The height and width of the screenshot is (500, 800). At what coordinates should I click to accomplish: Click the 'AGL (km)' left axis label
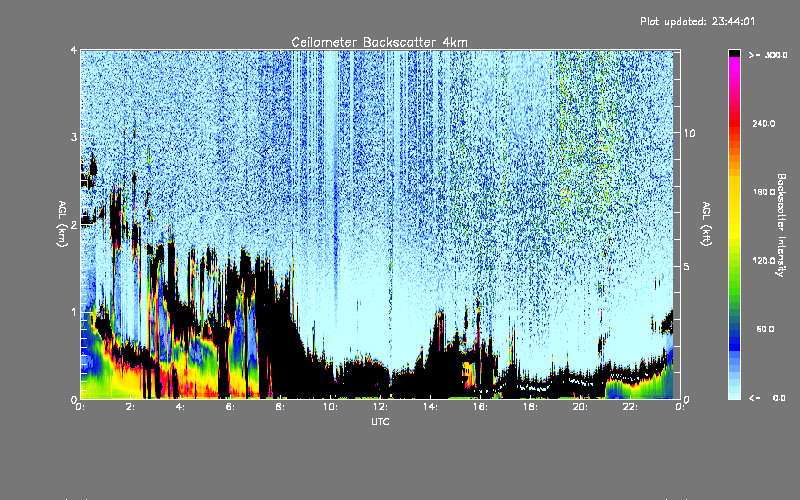pyautogui.click(x=63, y=224)
